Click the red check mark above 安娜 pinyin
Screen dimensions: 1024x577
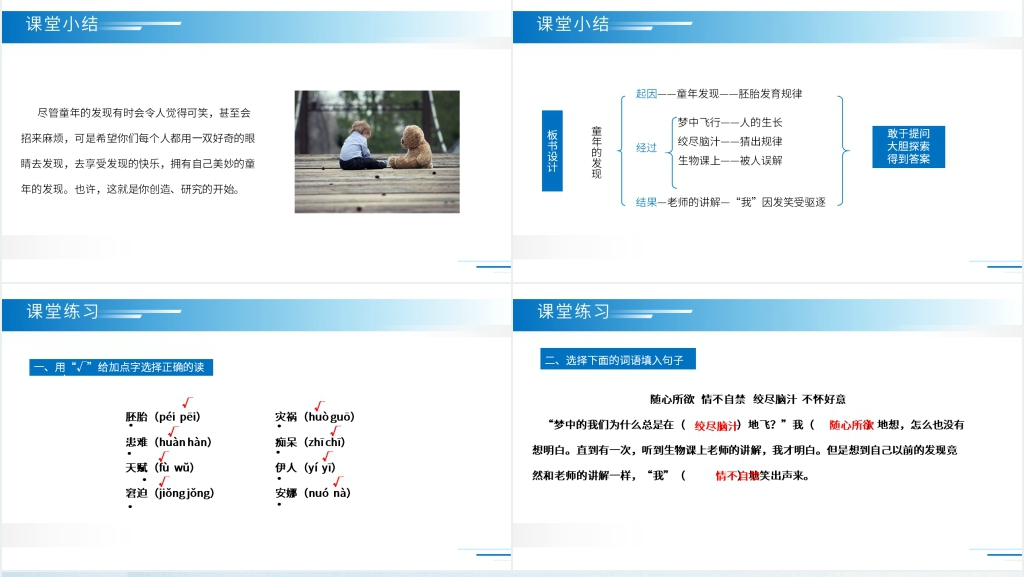(338, 482)
